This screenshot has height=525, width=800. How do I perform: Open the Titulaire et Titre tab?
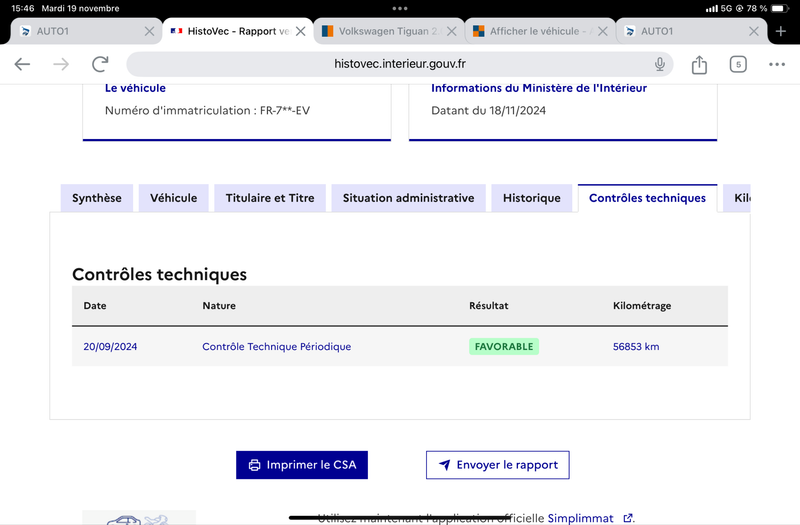pos(270,198)
